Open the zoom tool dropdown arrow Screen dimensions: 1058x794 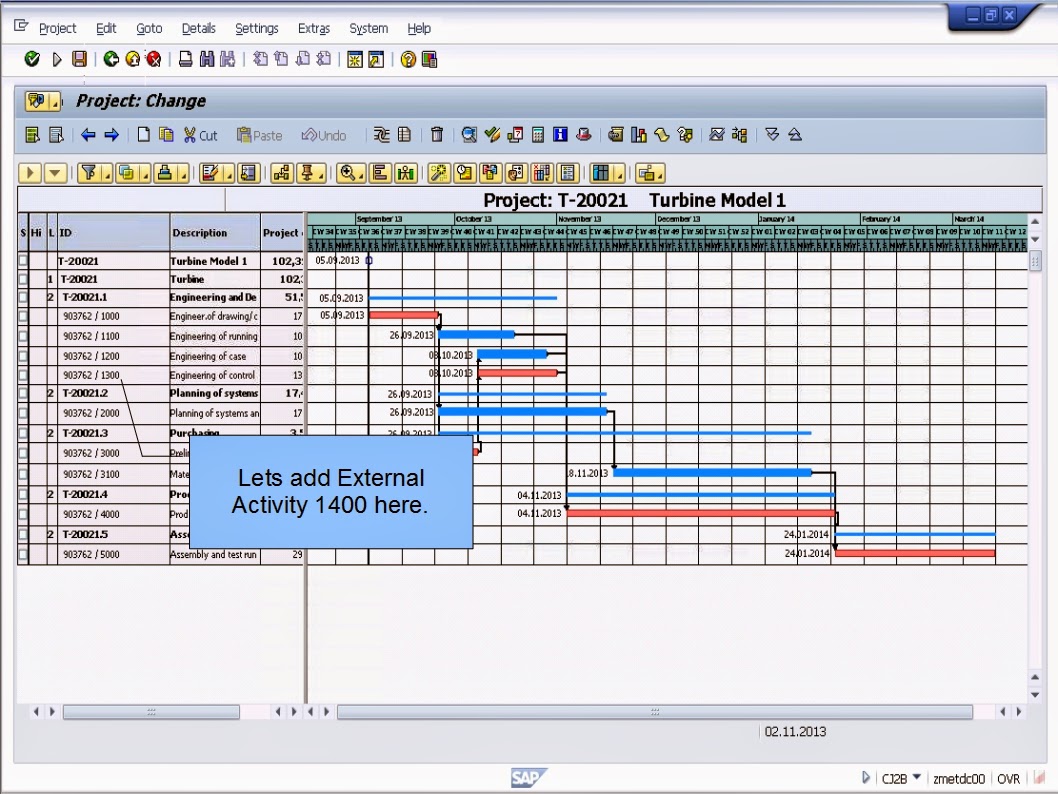pyautogui.click(x=360, y=177)
